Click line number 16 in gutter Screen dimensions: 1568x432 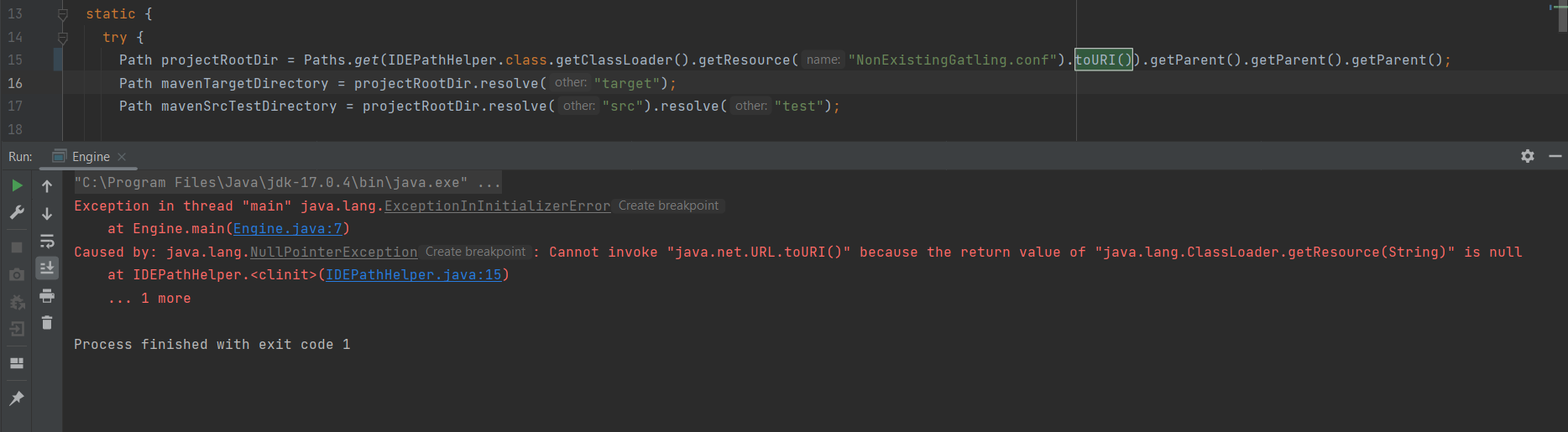pos(15,83)
